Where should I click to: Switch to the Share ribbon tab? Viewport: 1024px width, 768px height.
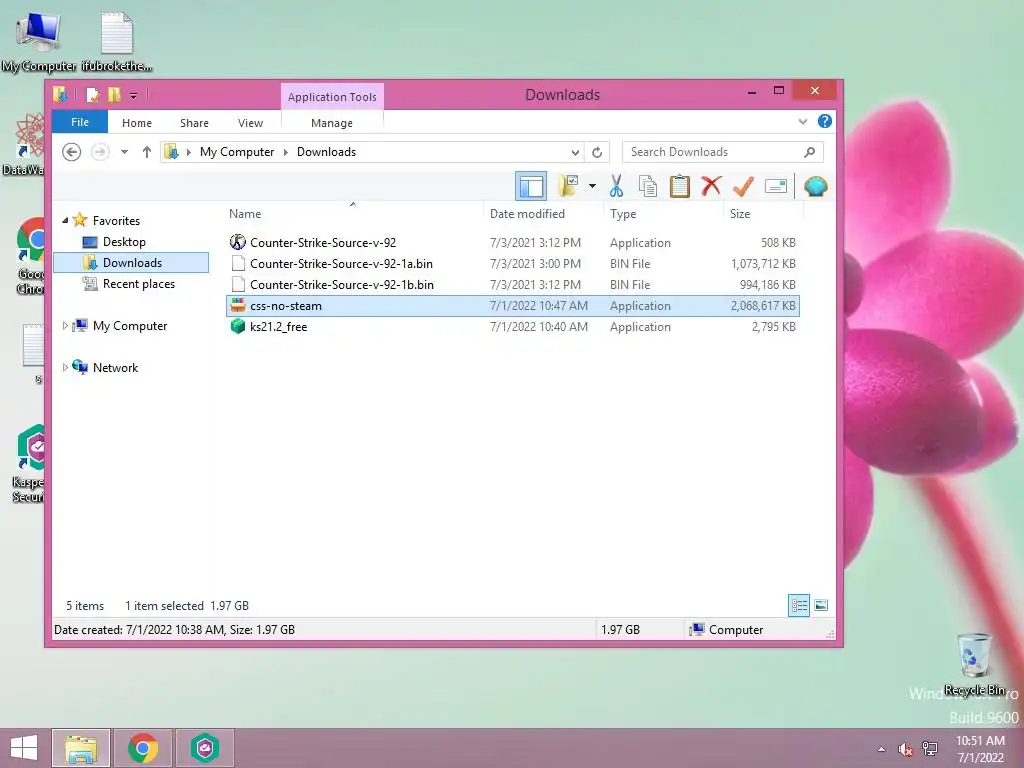[x=194, y=123]
